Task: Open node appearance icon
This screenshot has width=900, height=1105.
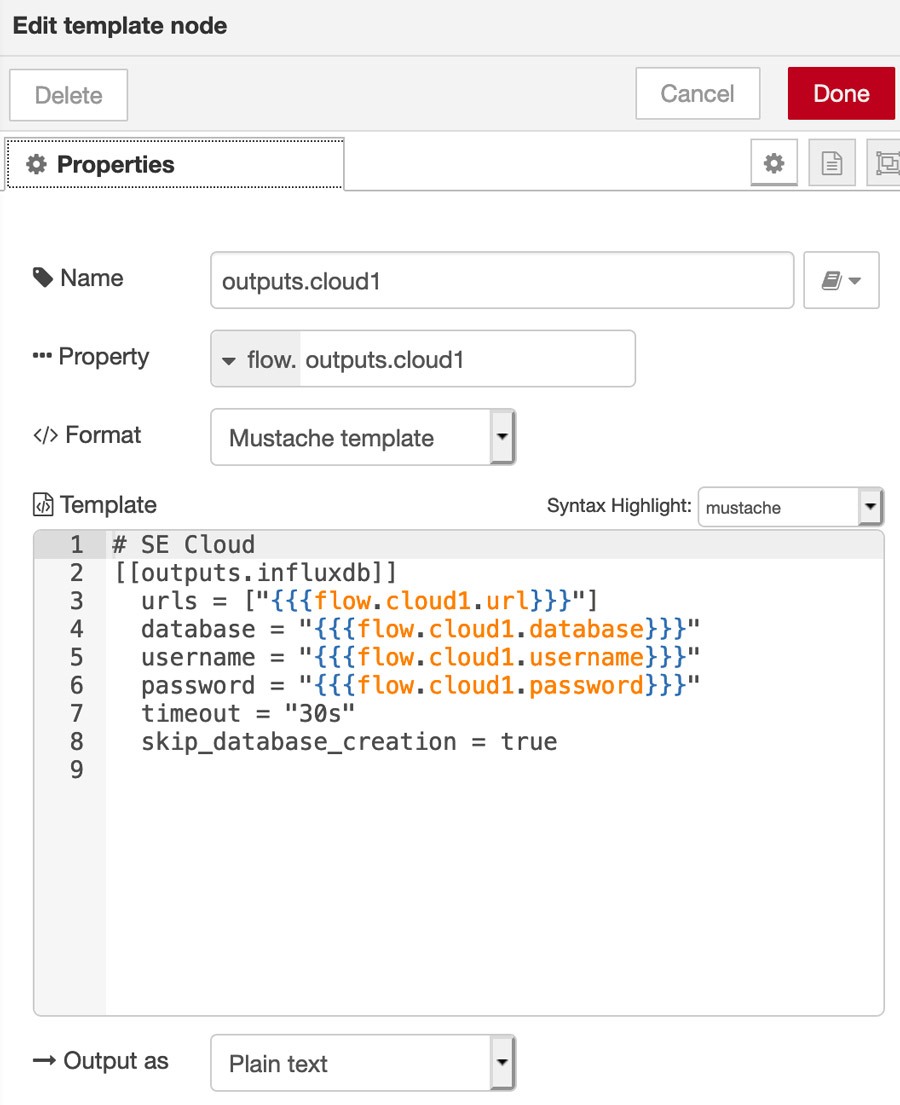Action: pos(886,164)
